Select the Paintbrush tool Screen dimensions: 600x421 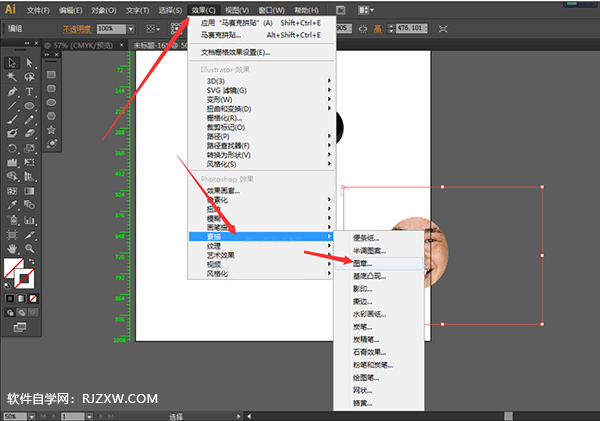point(12,119)
